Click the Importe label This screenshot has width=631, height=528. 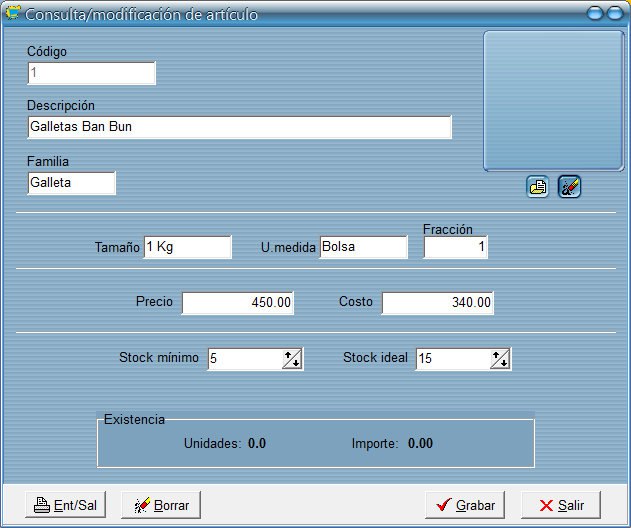[x=375, y=443]
